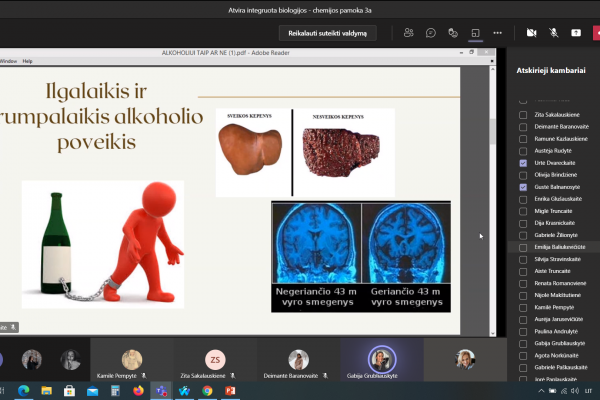This screenshot has height=400, width=600.
Task: Open the share content tray
Action: point(576,33)
